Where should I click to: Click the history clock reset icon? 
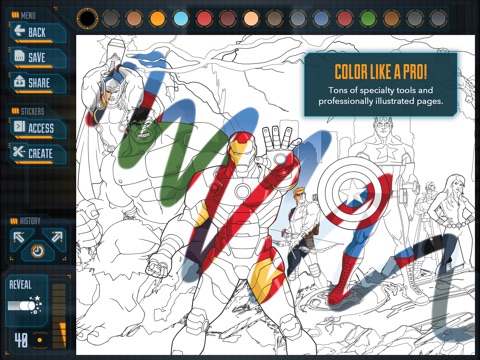(x=38, y=251)
